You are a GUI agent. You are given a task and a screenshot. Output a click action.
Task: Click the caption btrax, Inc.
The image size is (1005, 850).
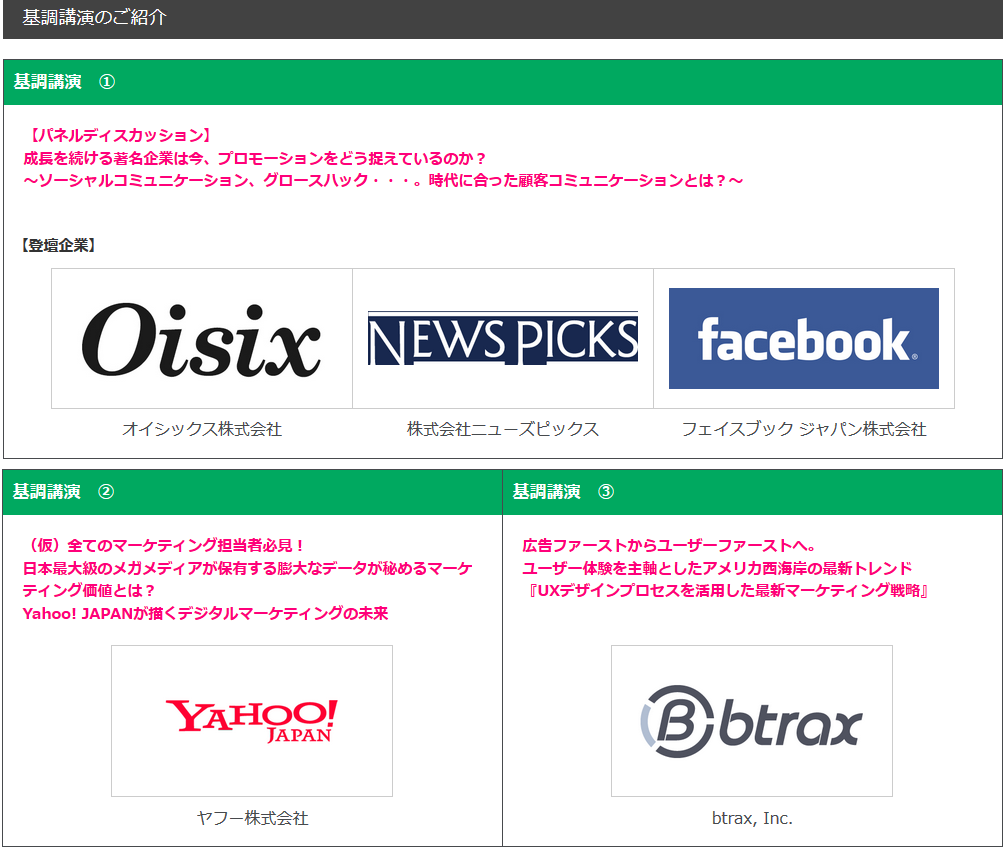pyautogui.click(x=752, y=819)
